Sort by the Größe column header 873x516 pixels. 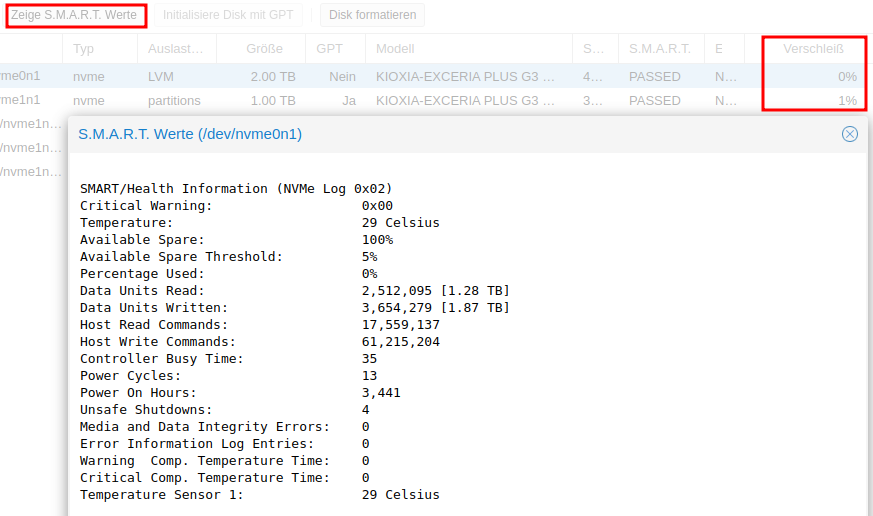[264, 49]
